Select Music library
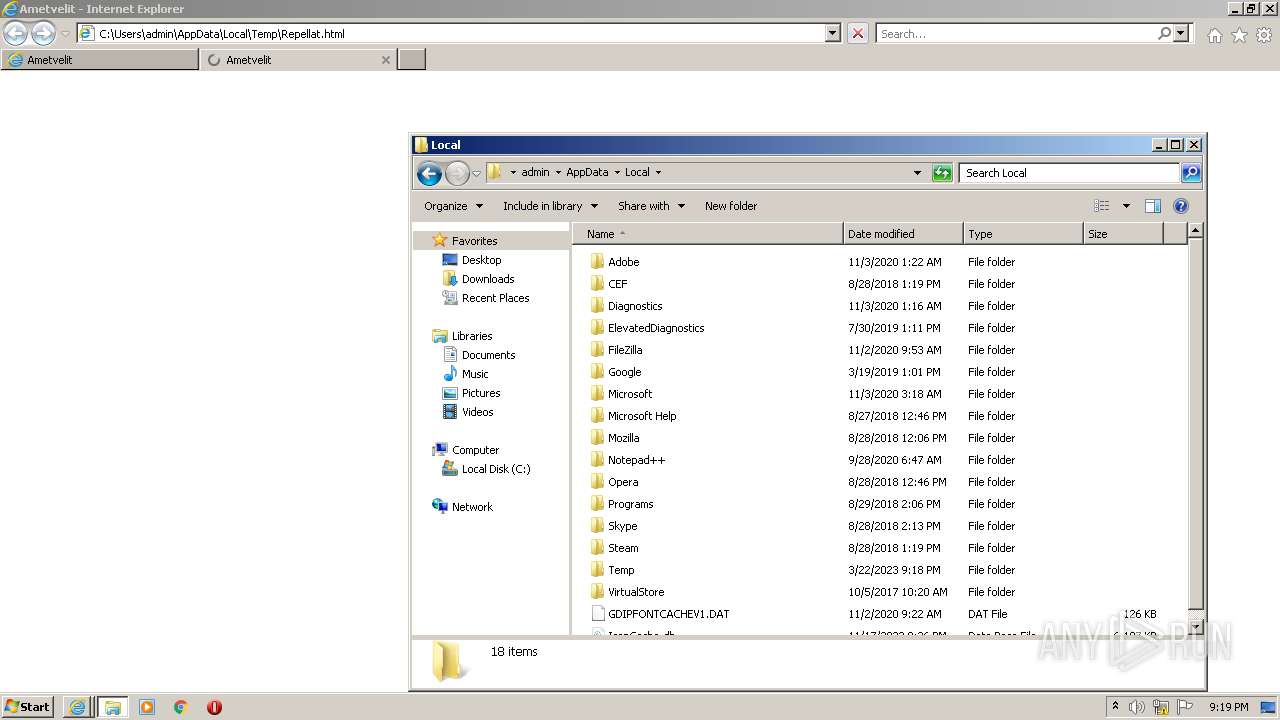The height and width of the screenshot is (720, 1280). pos(475,374)
